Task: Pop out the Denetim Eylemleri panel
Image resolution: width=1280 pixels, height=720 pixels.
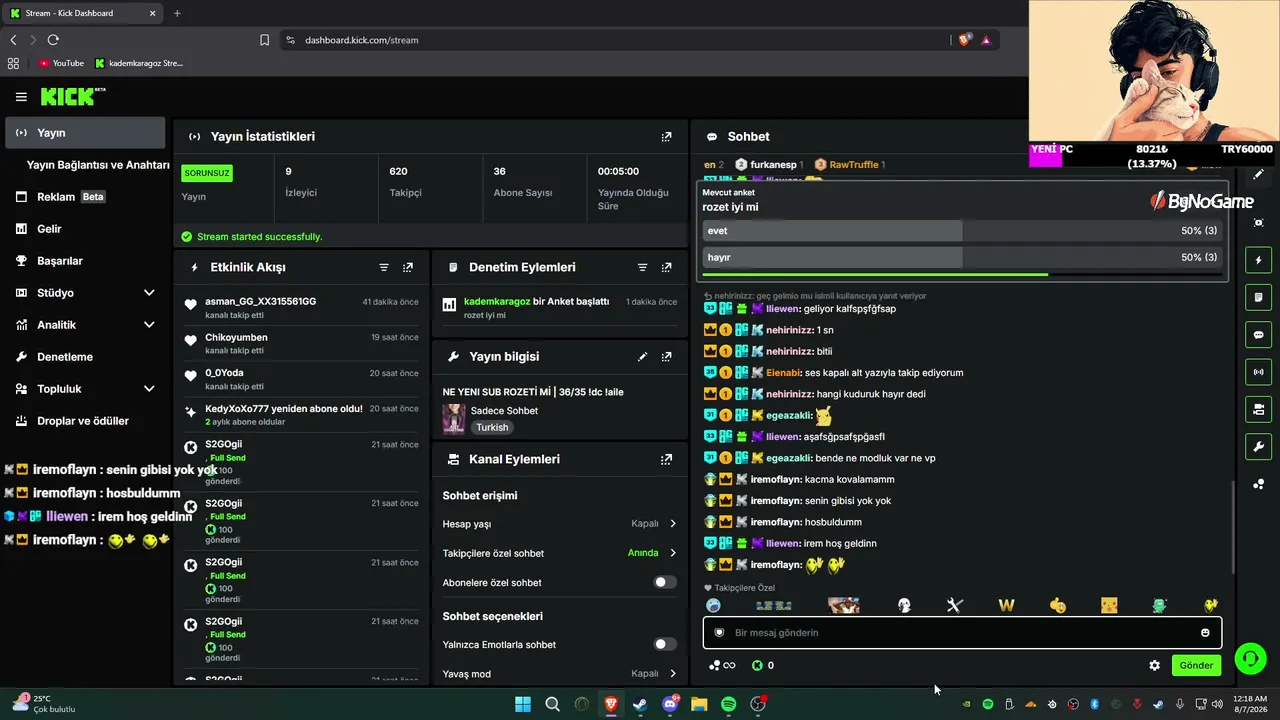Action: coord(667,267)
